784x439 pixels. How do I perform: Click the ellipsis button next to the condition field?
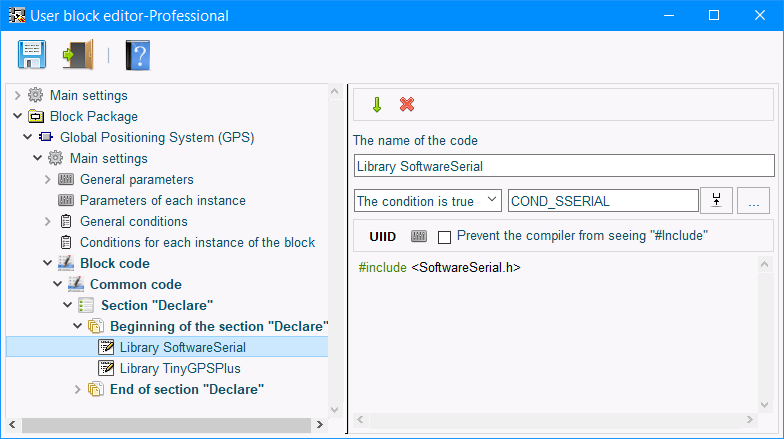coord(754,201)
